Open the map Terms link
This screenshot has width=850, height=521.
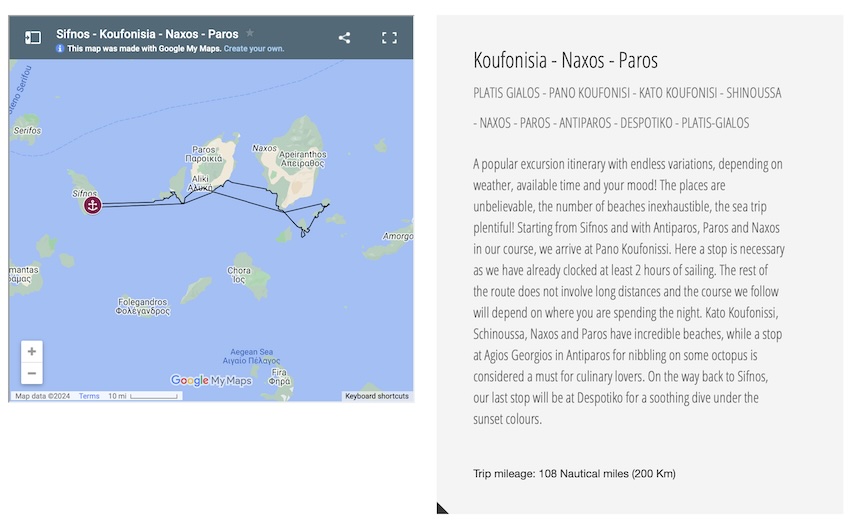click(x=89, y=396)
